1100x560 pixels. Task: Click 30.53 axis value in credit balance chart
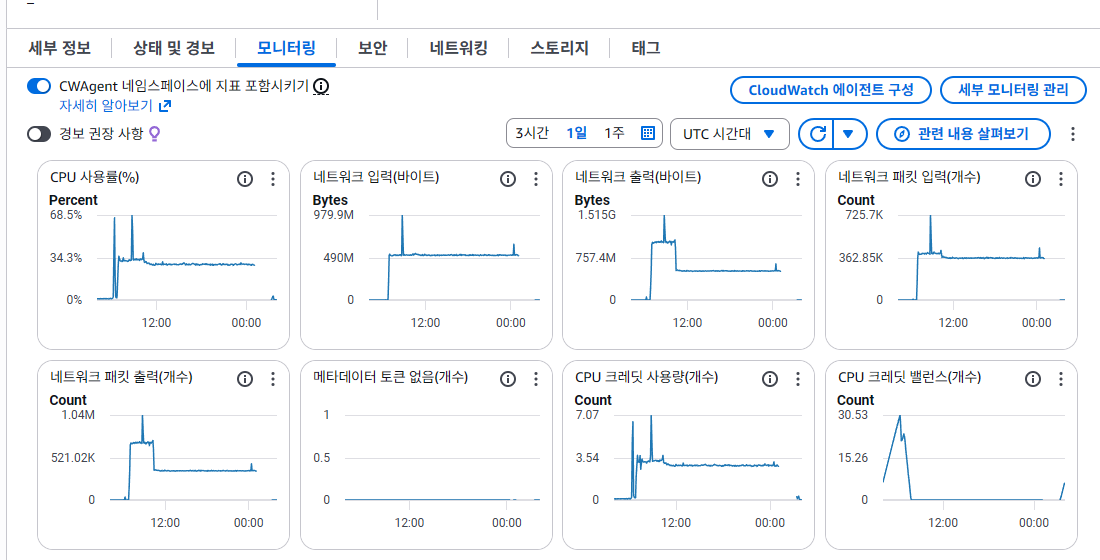[x=852, y=415]
